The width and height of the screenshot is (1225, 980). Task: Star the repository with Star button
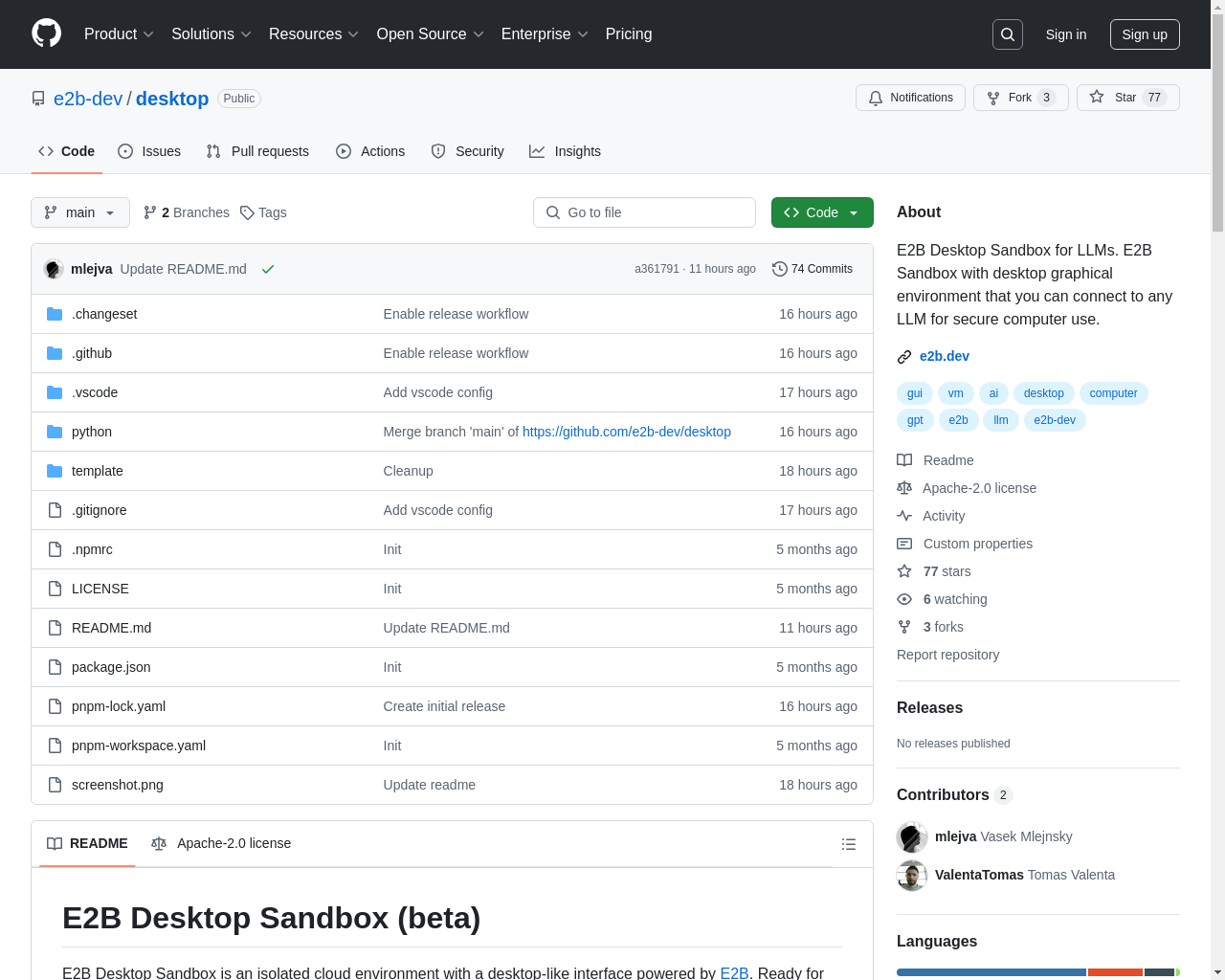click(x=1127, y=98)
